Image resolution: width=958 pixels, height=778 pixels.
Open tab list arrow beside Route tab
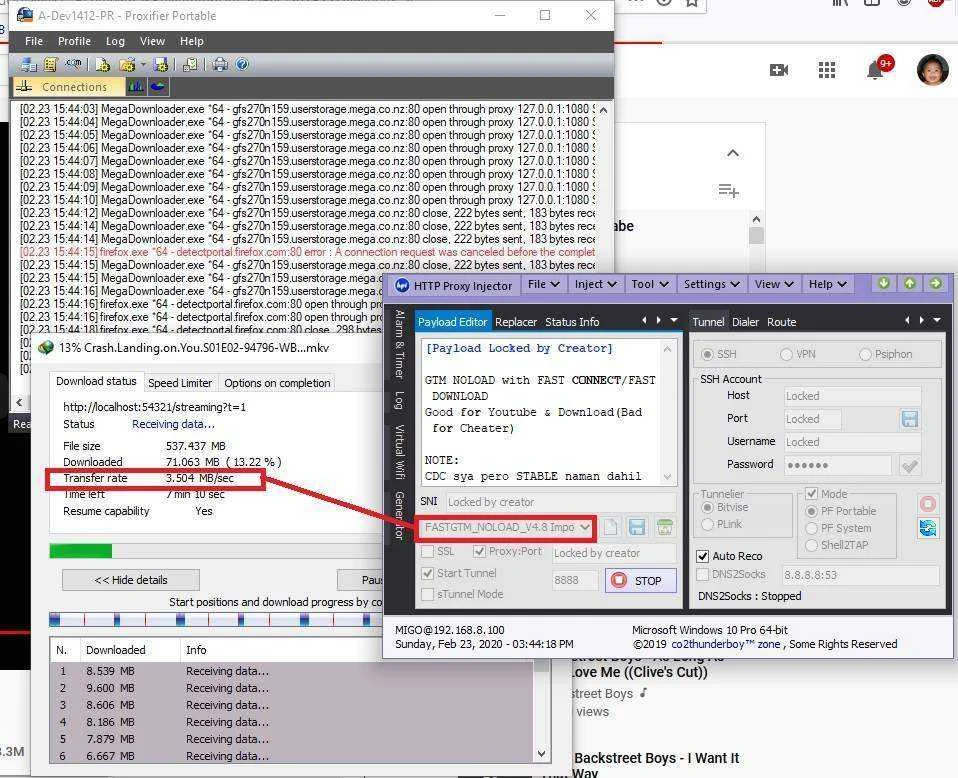pos(937,320)
